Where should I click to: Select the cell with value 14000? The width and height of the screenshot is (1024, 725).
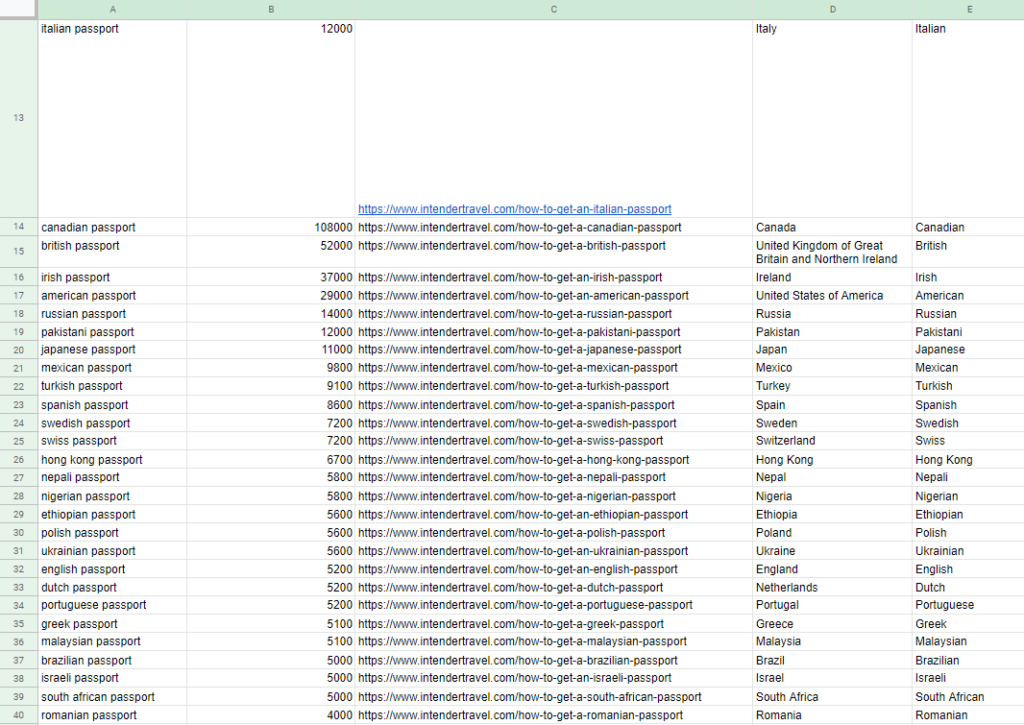[271, 314]
